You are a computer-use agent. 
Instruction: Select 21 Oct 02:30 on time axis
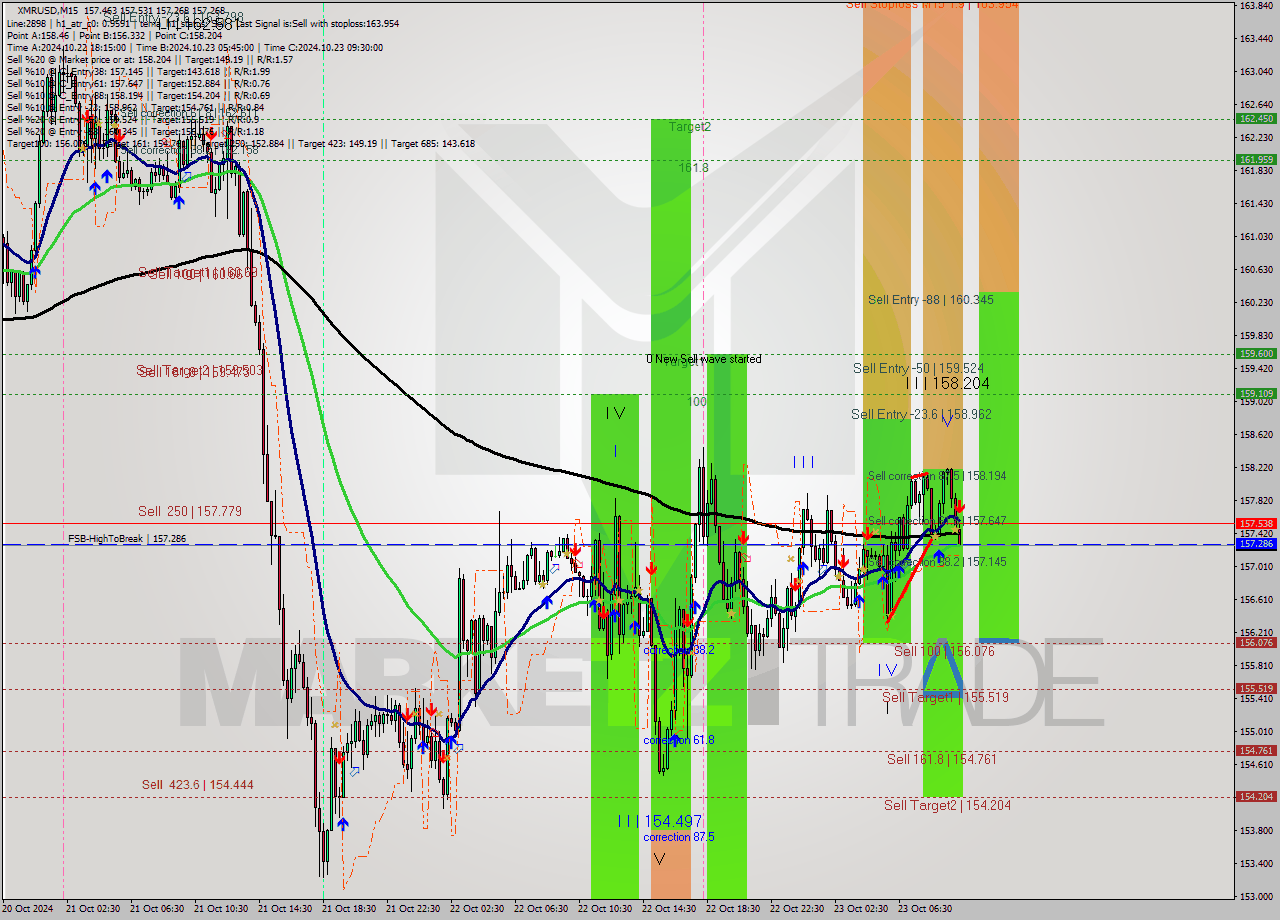(x=93, y=909)
